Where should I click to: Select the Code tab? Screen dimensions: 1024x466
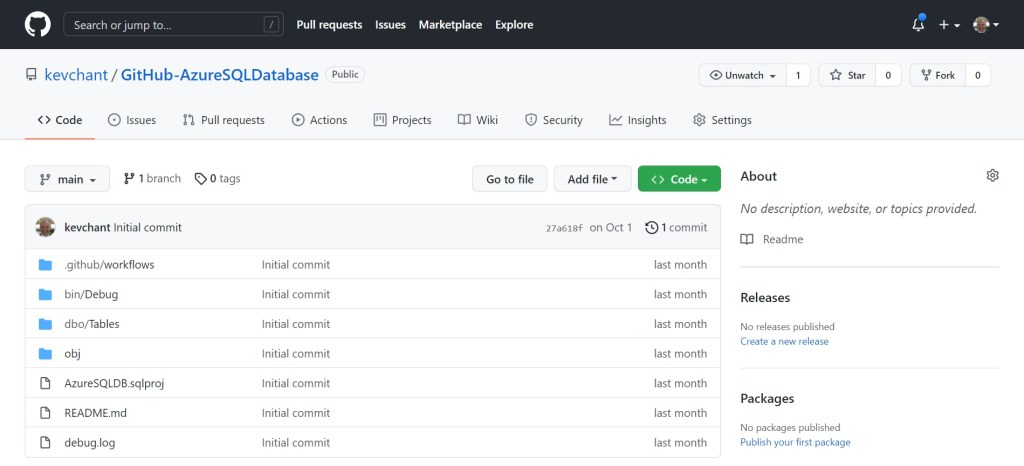(x=59, y=120)
